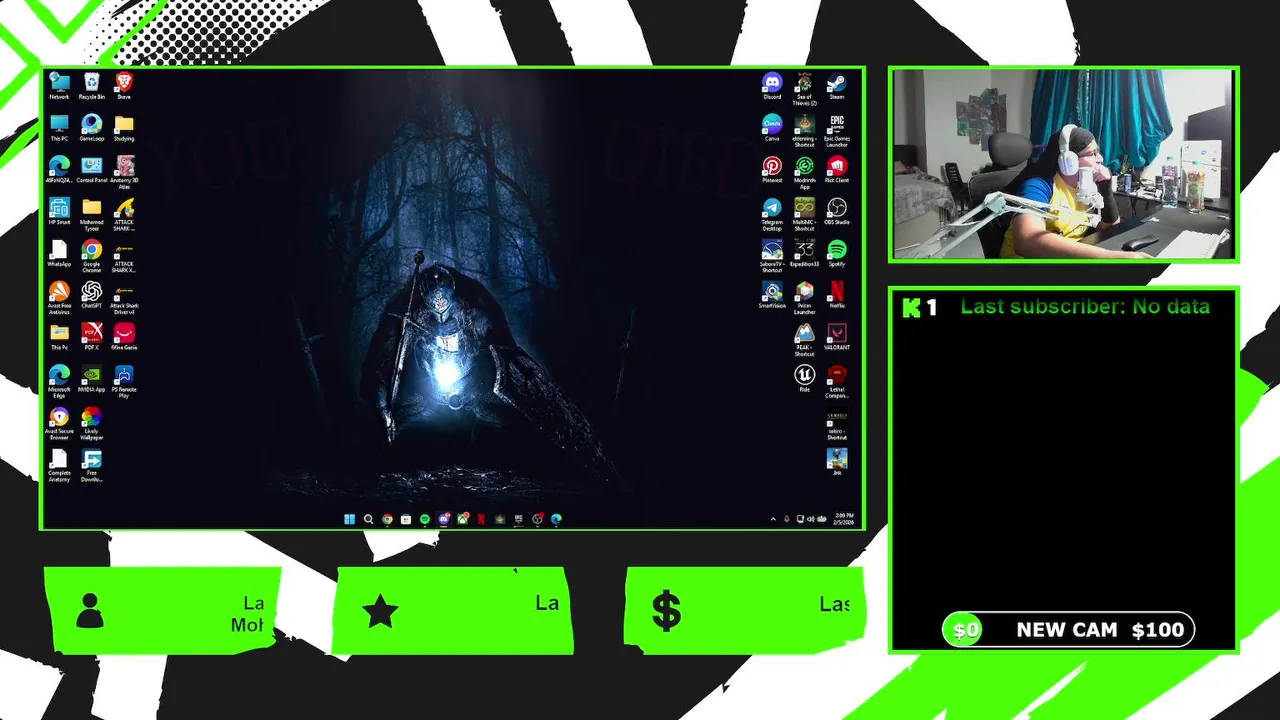The image size is (1280, 720).
Task: Open Microsoft Store from the taskbar
Action: pyautogui.click(x=406, y=519)
